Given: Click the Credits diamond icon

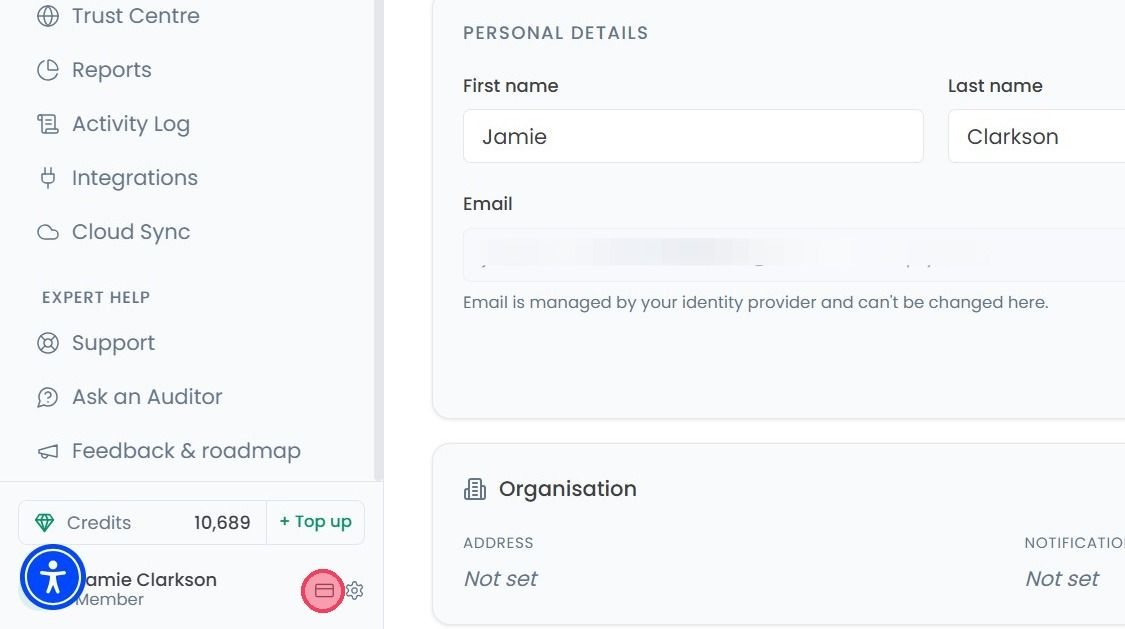Looking at the screenshot, I should pos(44,522).
